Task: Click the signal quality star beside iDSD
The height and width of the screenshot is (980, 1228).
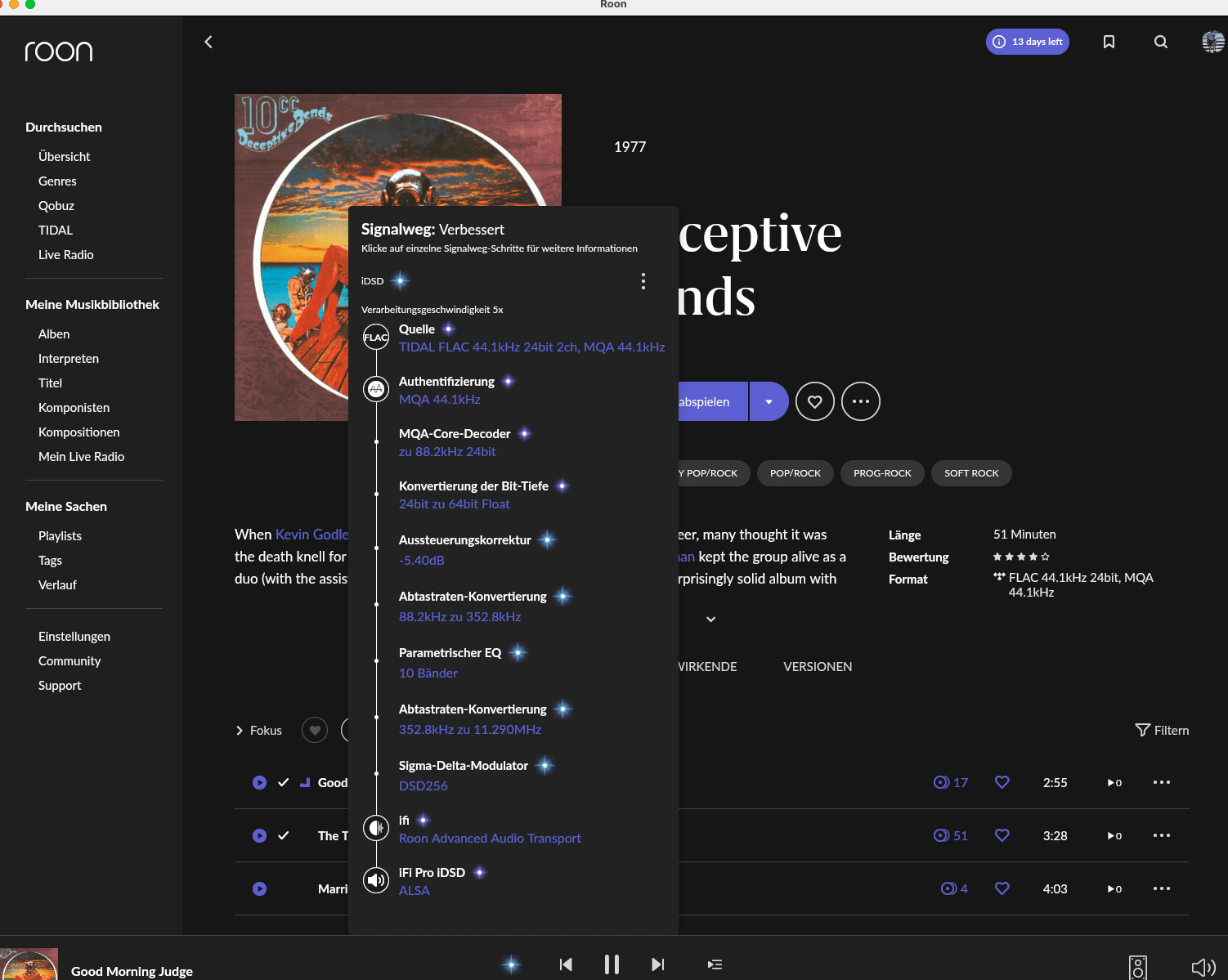Action: point(400,281)
